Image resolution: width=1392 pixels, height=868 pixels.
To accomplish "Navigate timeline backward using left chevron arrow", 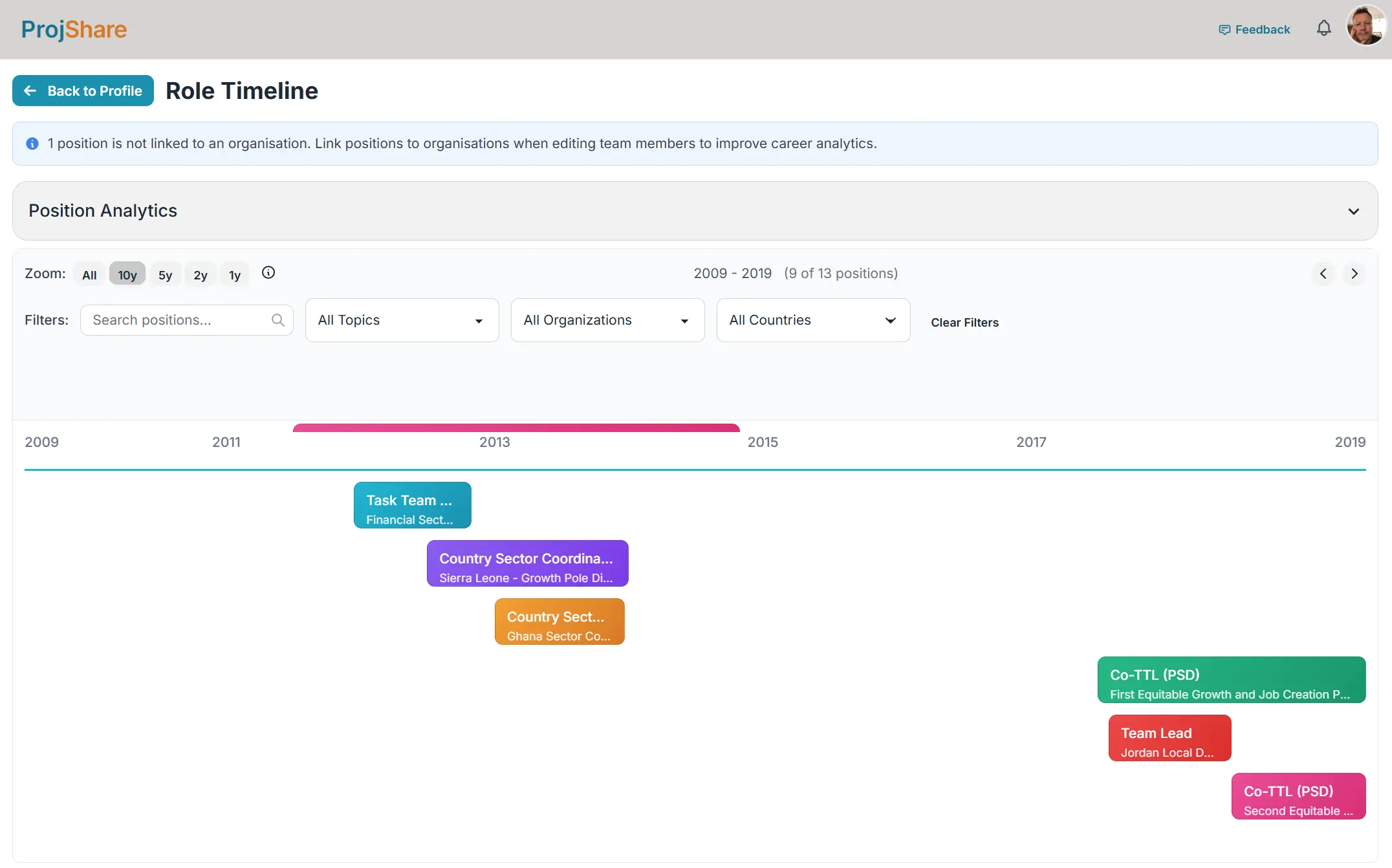I will [1323, 274].
